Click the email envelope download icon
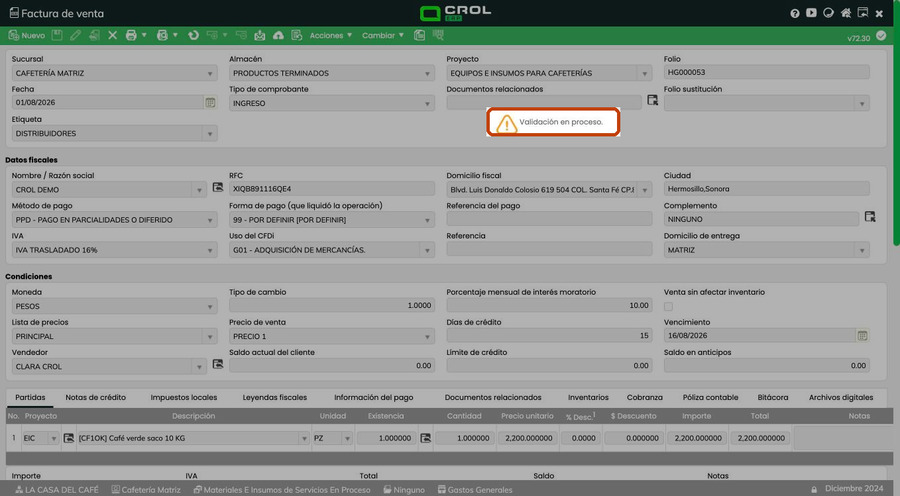Image resolution: width=900 pixels, height=496 pixels. [x=259, y=36]
